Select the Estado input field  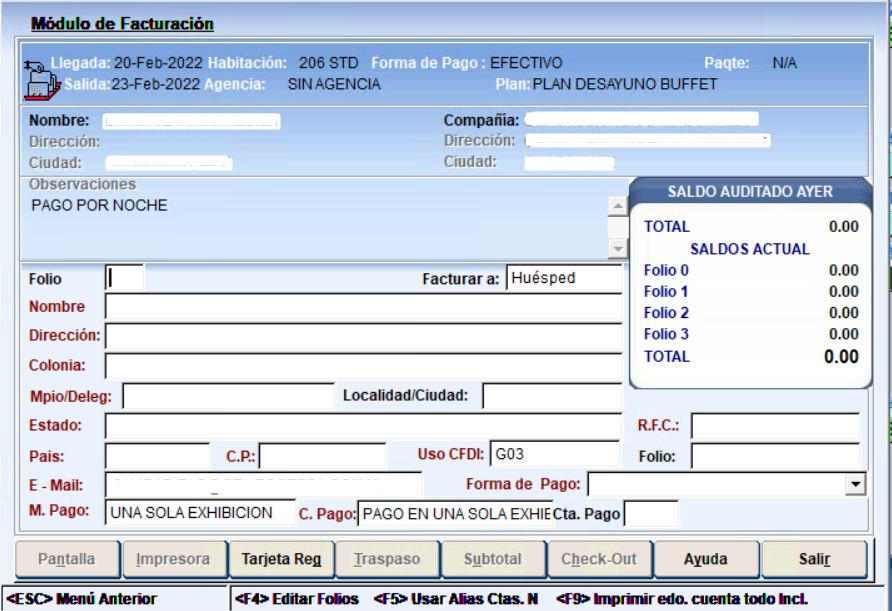tap(364, 426)
